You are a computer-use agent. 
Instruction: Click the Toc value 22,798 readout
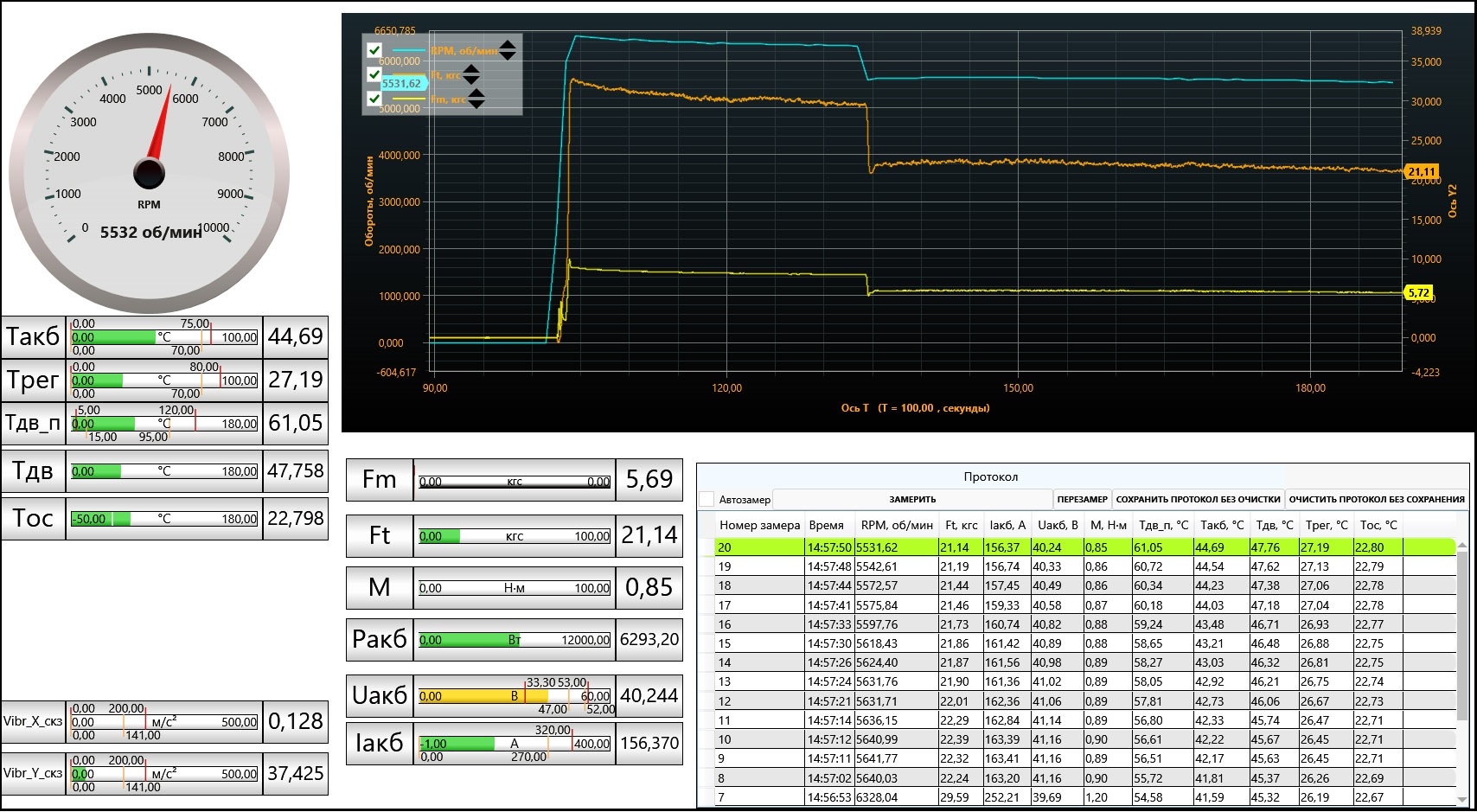click(296, 519)
